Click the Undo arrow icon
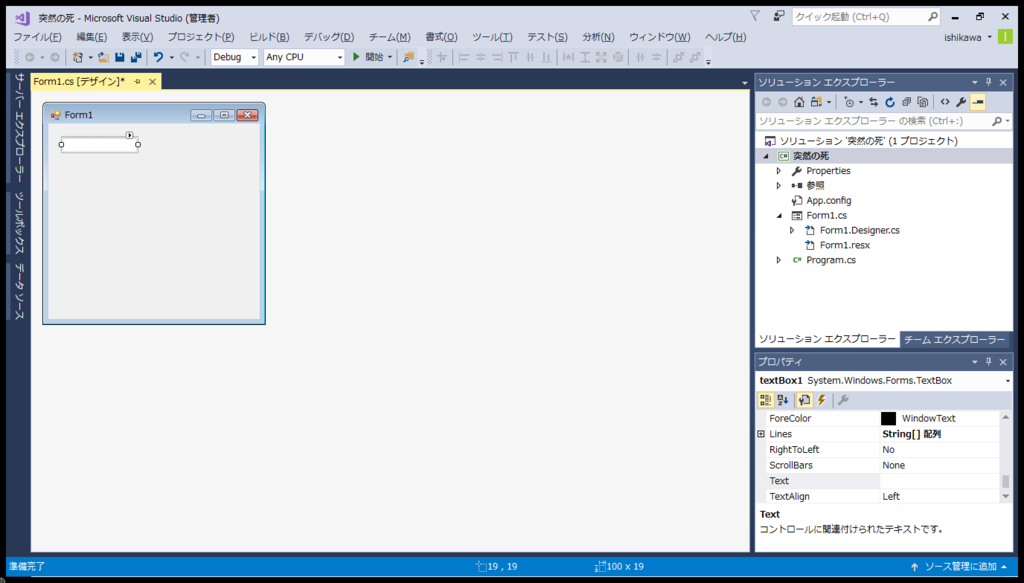The width and height of the screenshot is (1024, 583). pyautogui.click(x=158, y=57)
